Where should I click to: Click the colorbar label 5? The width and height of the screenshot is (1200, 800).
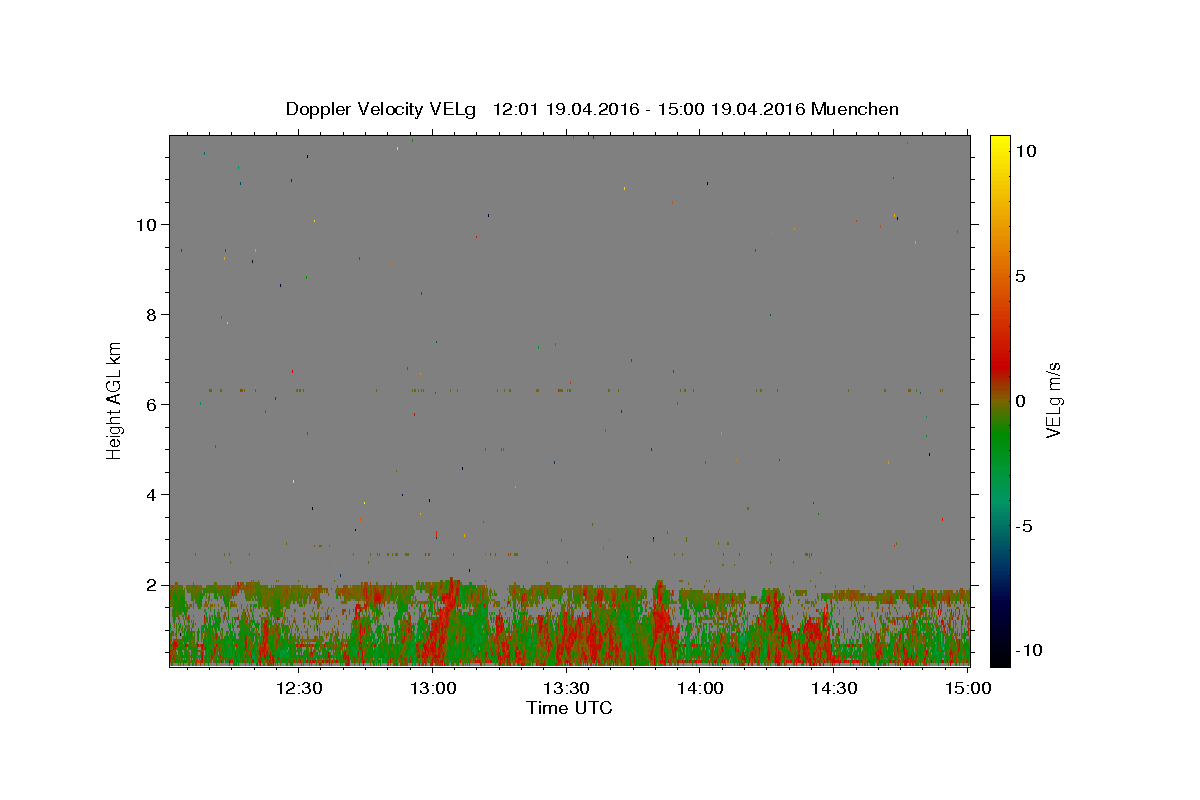1020,276
